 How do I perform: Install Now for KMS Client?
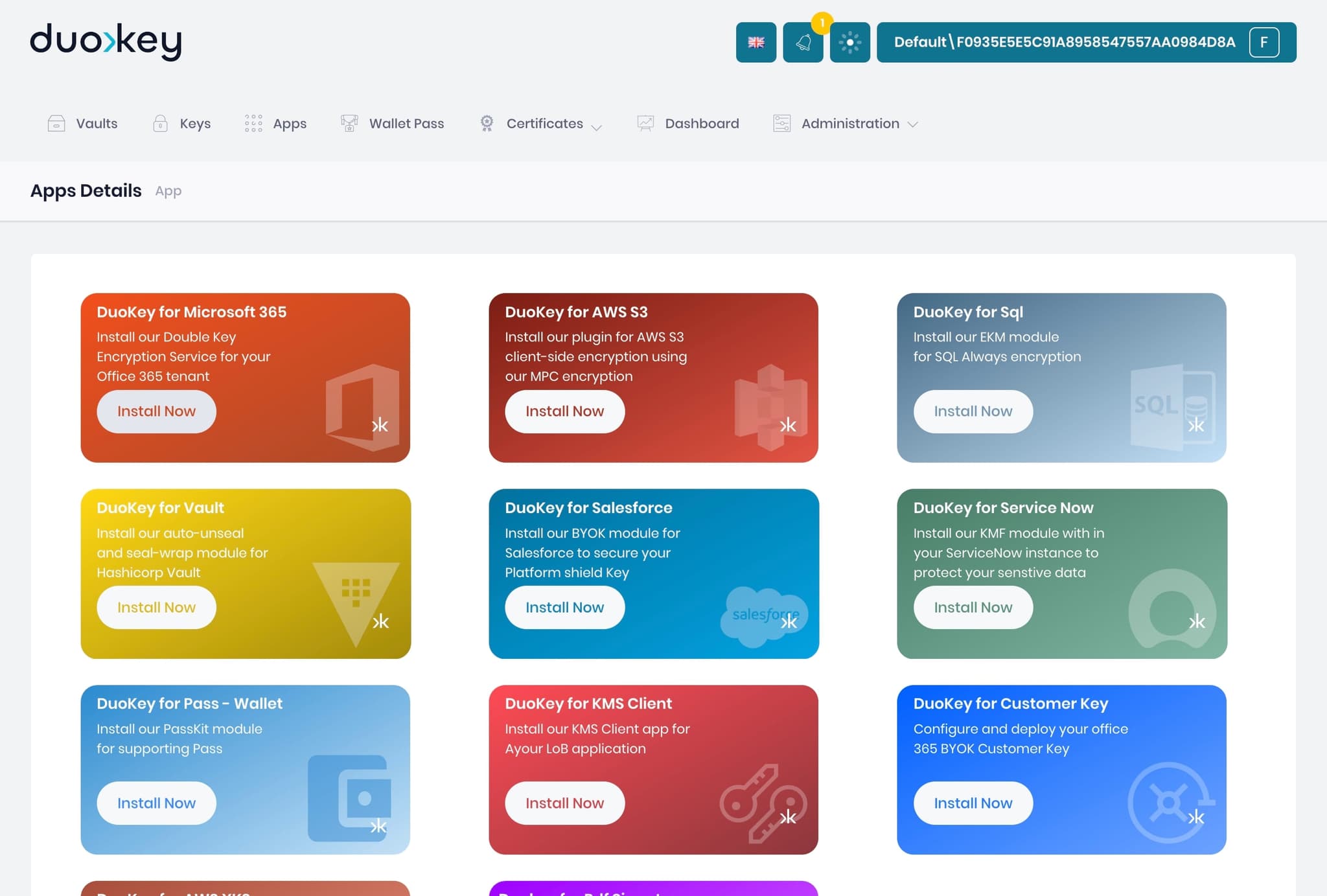(x=564, y=803)
